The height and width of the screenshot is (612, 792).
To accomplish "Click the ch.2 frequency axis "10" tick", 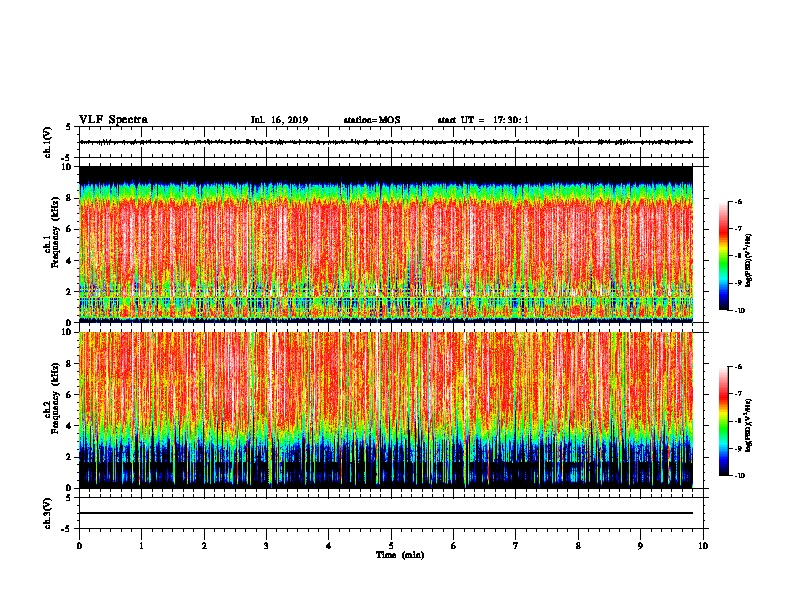I will click(66, 332).
